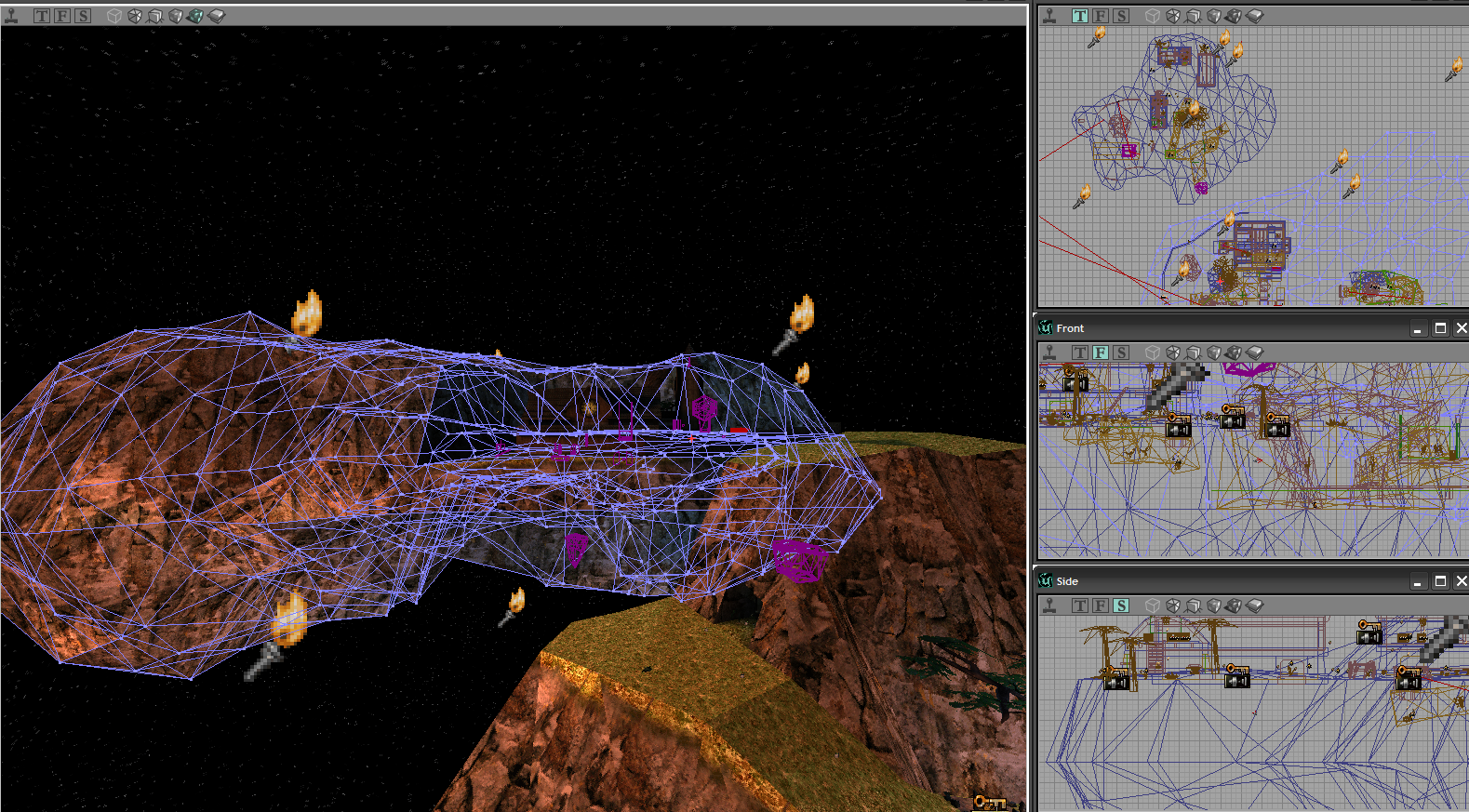The height and width of the screenshot is (812, 1469).
Task: Click the teal highlighted cube icon in perspective viewport
Action: [195, 16]
